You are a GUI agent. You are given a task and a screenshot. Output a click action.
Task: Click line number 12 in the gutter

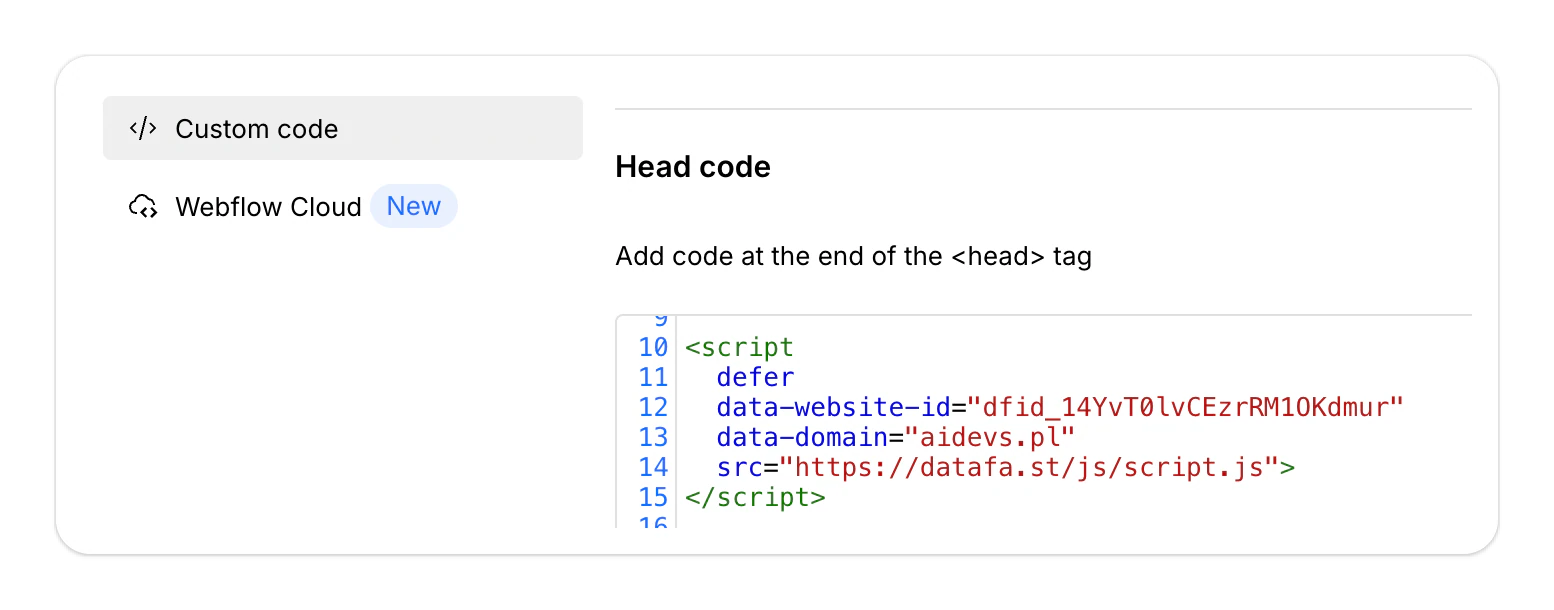(x=653, y=407)
